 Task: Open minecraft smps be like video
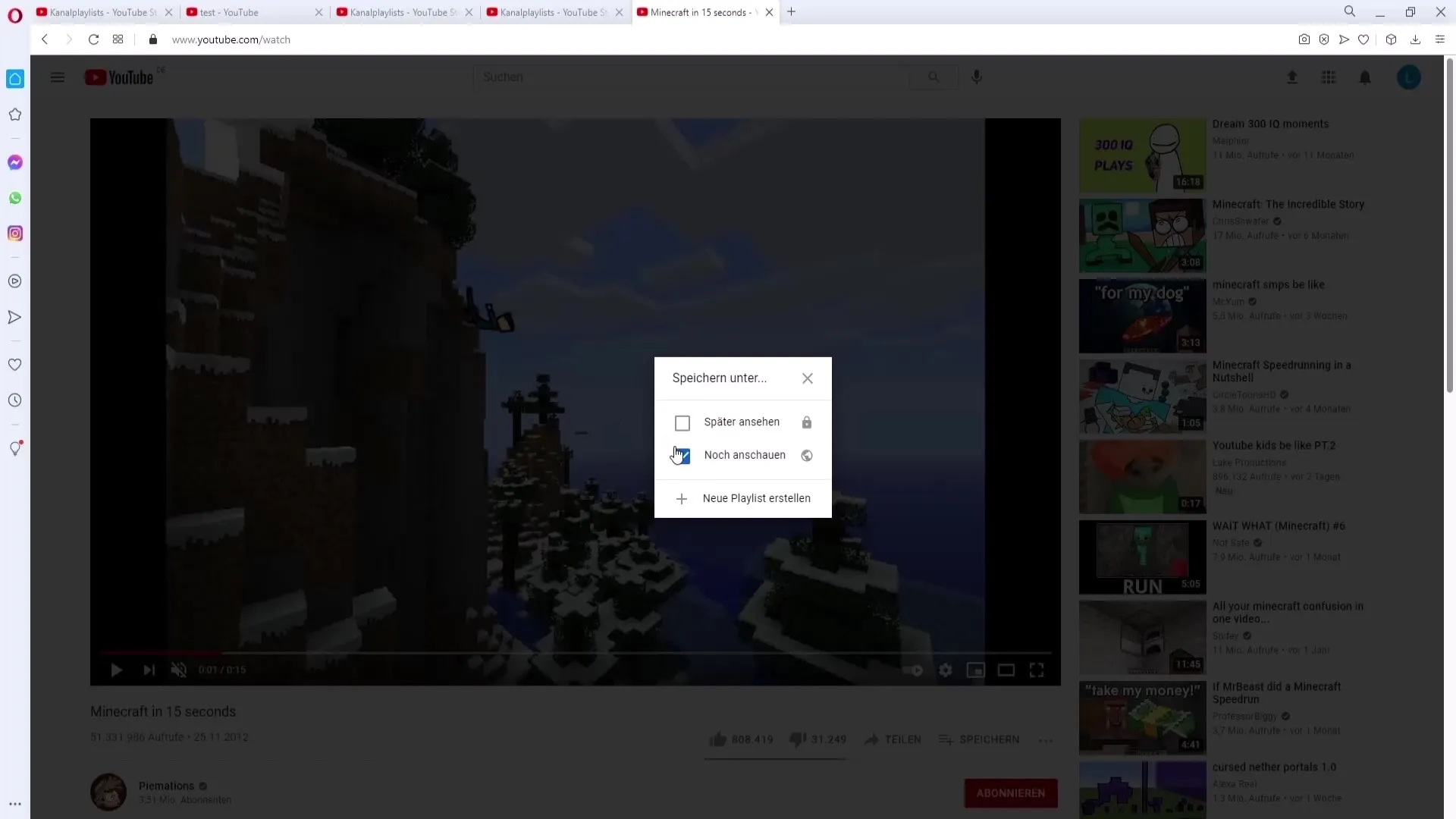pos(1268,285)
